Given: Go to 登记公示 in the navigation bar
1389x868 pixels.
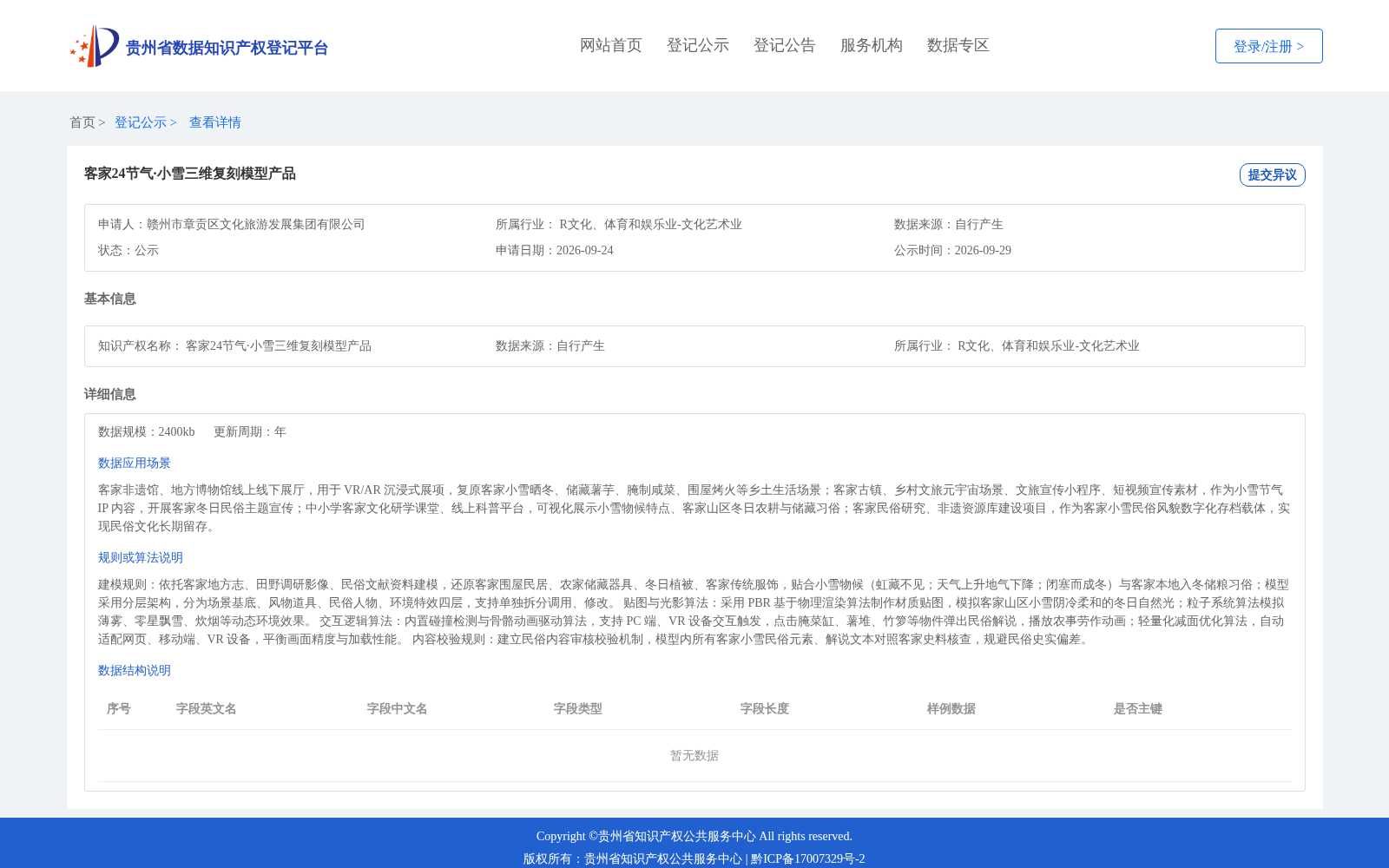Looking at the screenshot, I should pyautogui.click(x=698, y=45).
